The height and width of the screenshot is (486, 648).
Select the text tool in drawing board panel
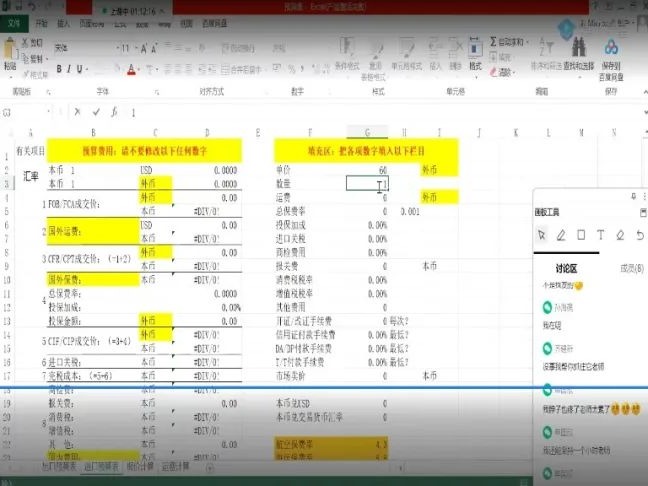tap(601, 234)
